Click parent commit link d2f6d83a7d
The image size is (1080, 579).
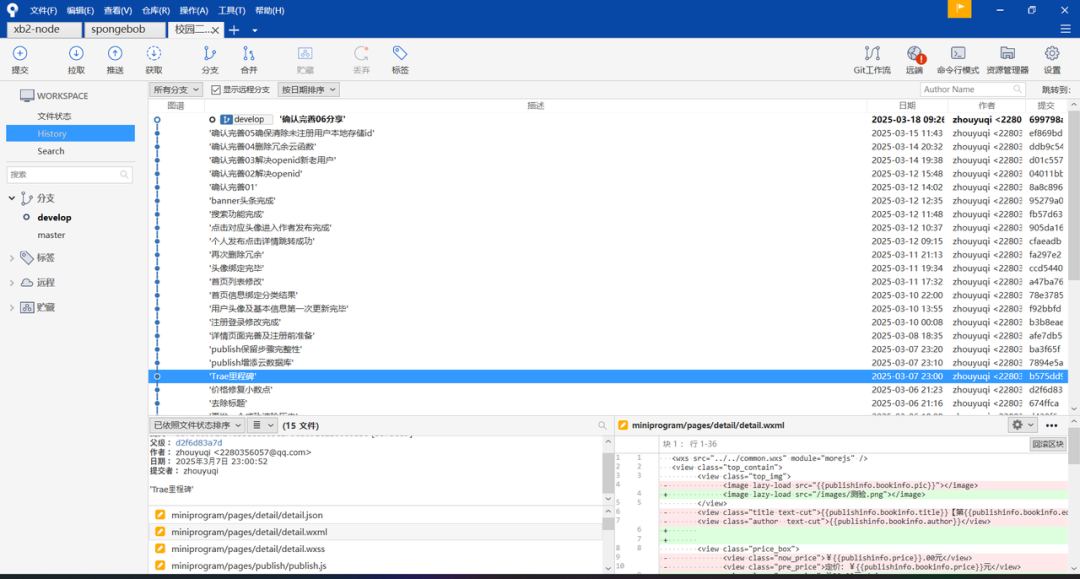click(x=199, y=442)
